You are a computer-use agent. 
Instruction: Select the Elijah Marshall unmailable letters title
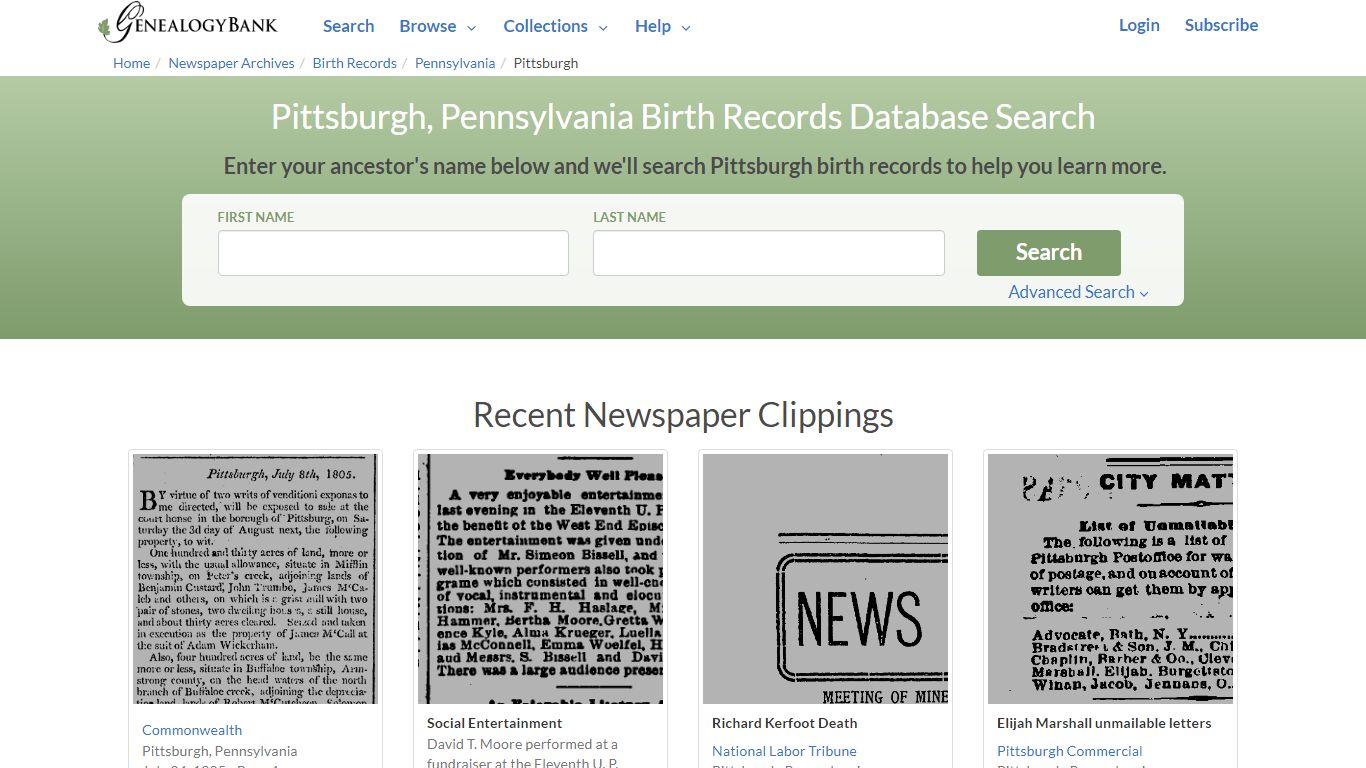click(1104, 723)
